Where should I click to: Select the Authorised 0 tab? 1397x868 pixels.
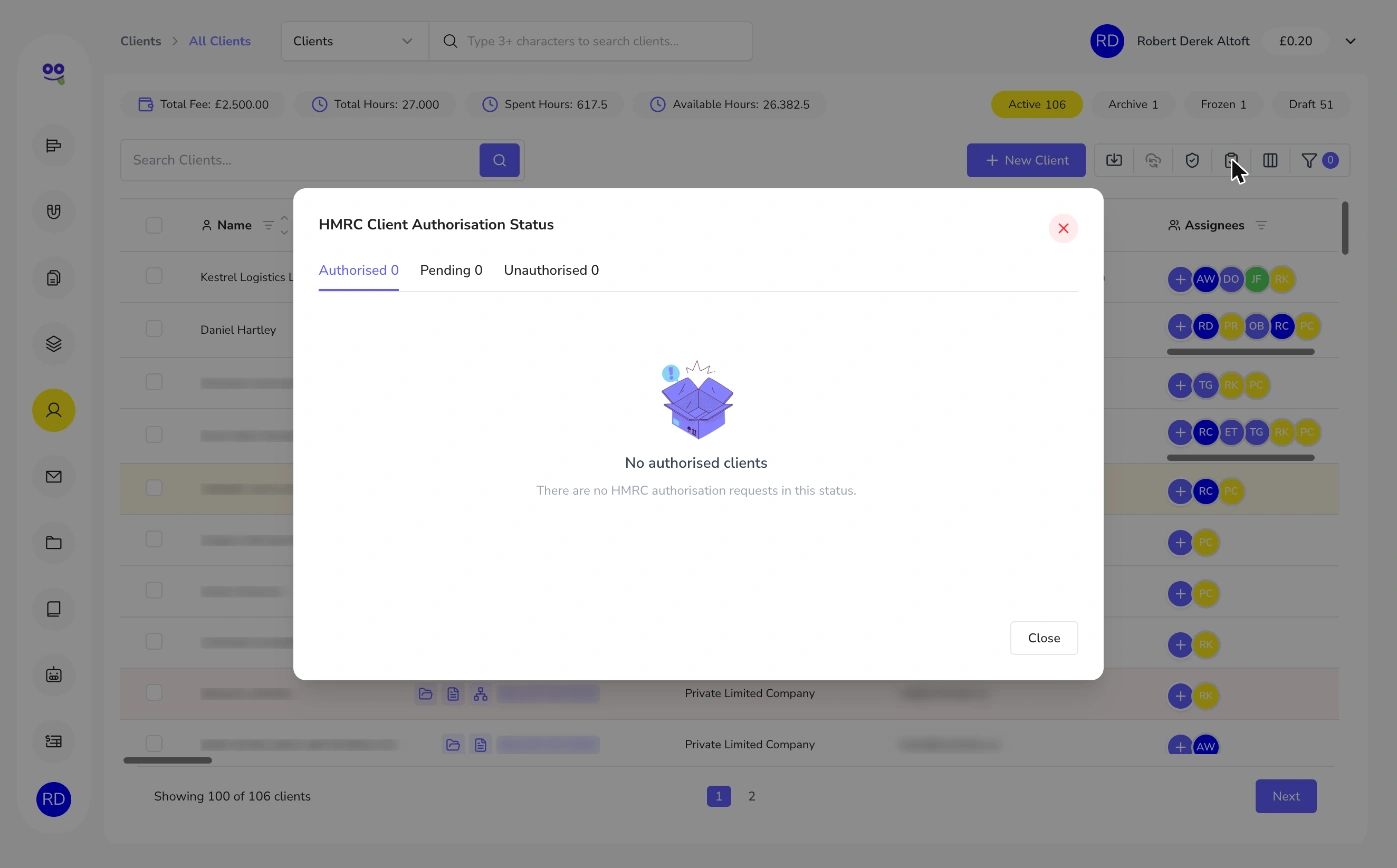click(x=359, y=270)
